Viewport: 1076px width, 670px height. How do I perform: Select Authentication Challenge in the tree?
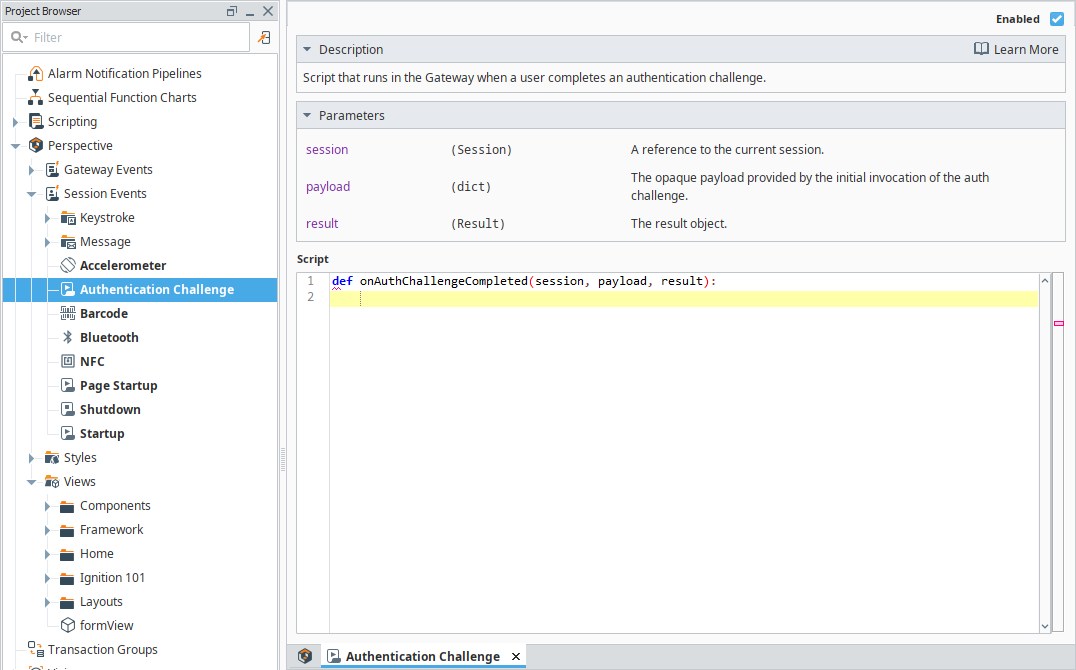tap(140, 290)
